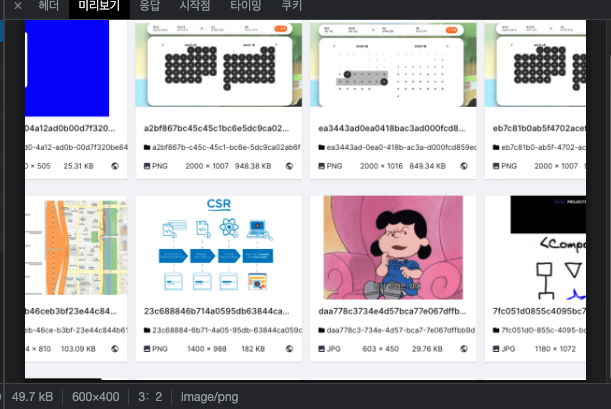Select file name b46ceb3bf23e44c84...
The image size is (611, 409).
[71, 311]
